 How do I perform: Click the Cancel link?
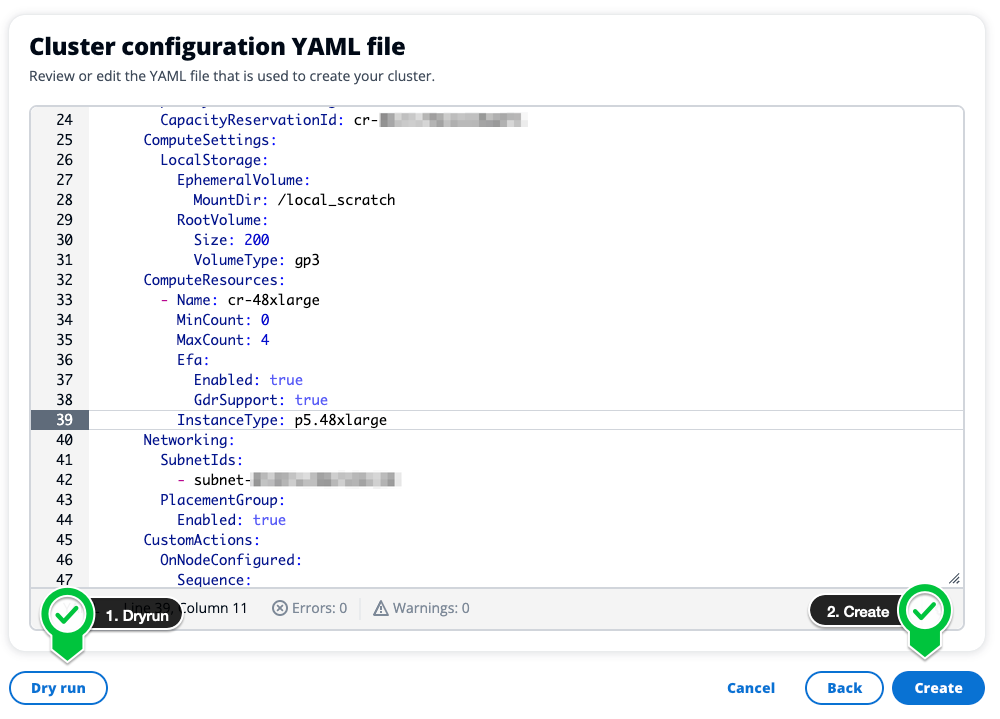click(751, 688)
